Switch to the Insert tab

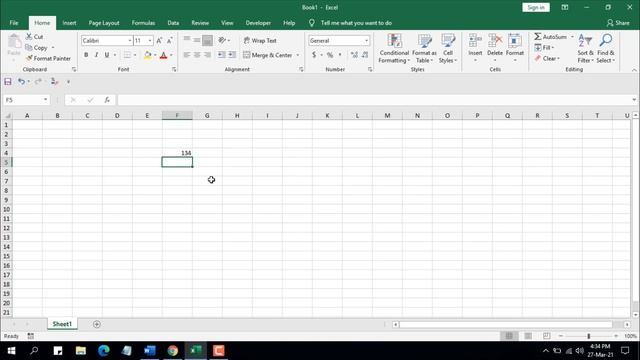69,23
